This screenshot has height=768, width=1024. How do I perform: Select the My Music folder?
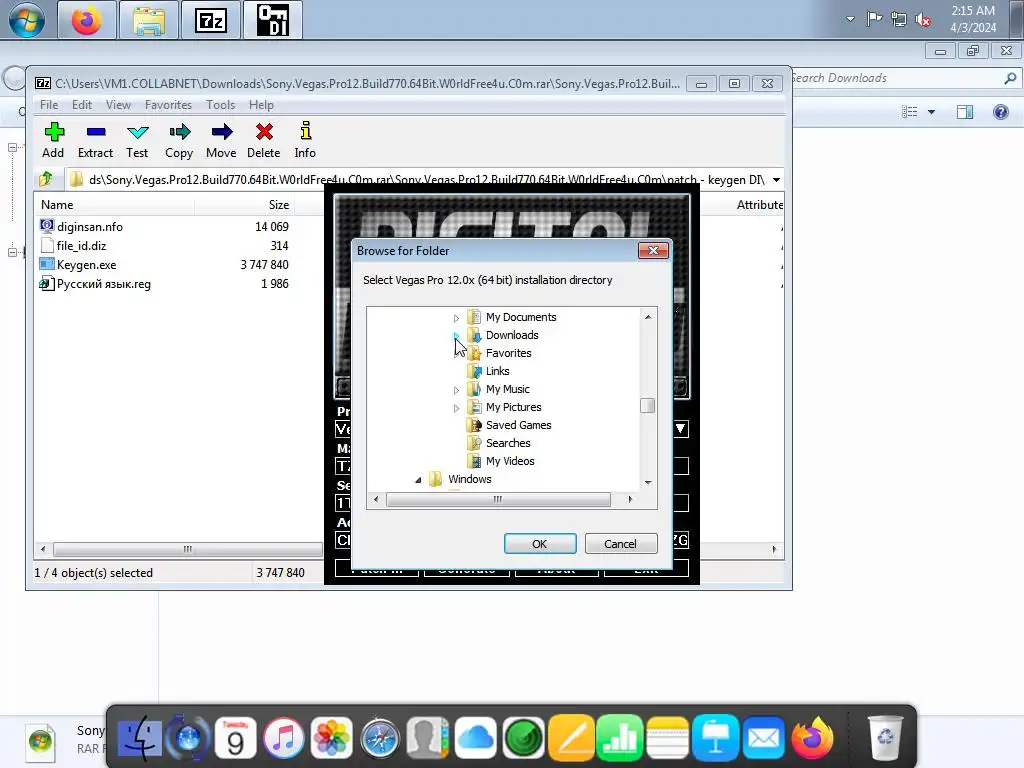[507, 389]
